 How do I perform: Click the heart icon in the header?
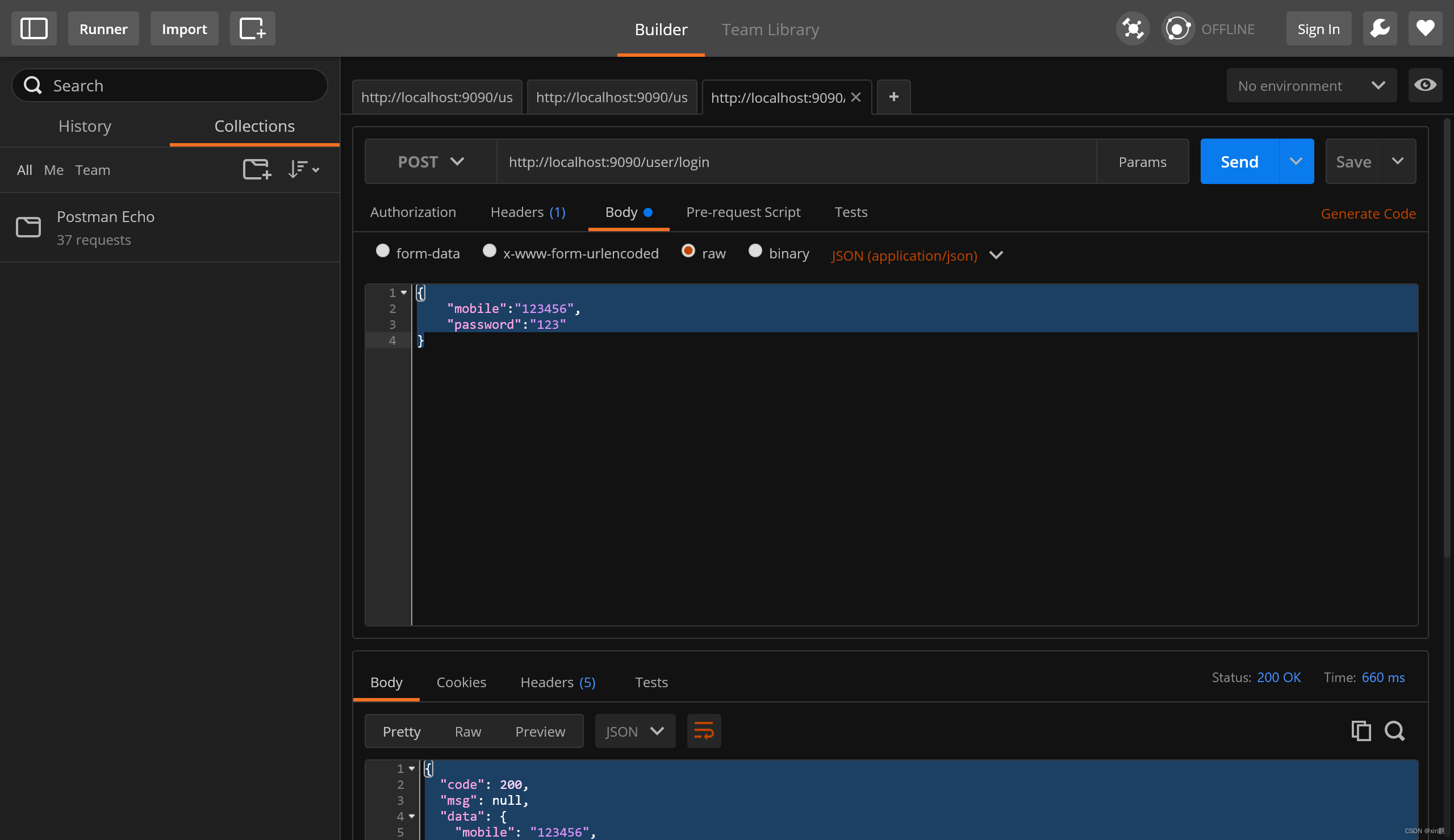pyautogui.click(x=1424, y=28)
